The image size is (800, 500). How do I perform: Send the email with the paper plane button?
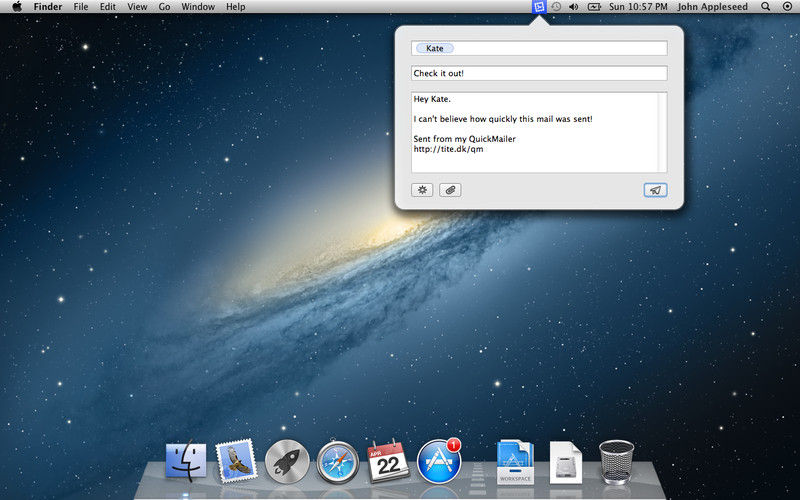point(655,190)
